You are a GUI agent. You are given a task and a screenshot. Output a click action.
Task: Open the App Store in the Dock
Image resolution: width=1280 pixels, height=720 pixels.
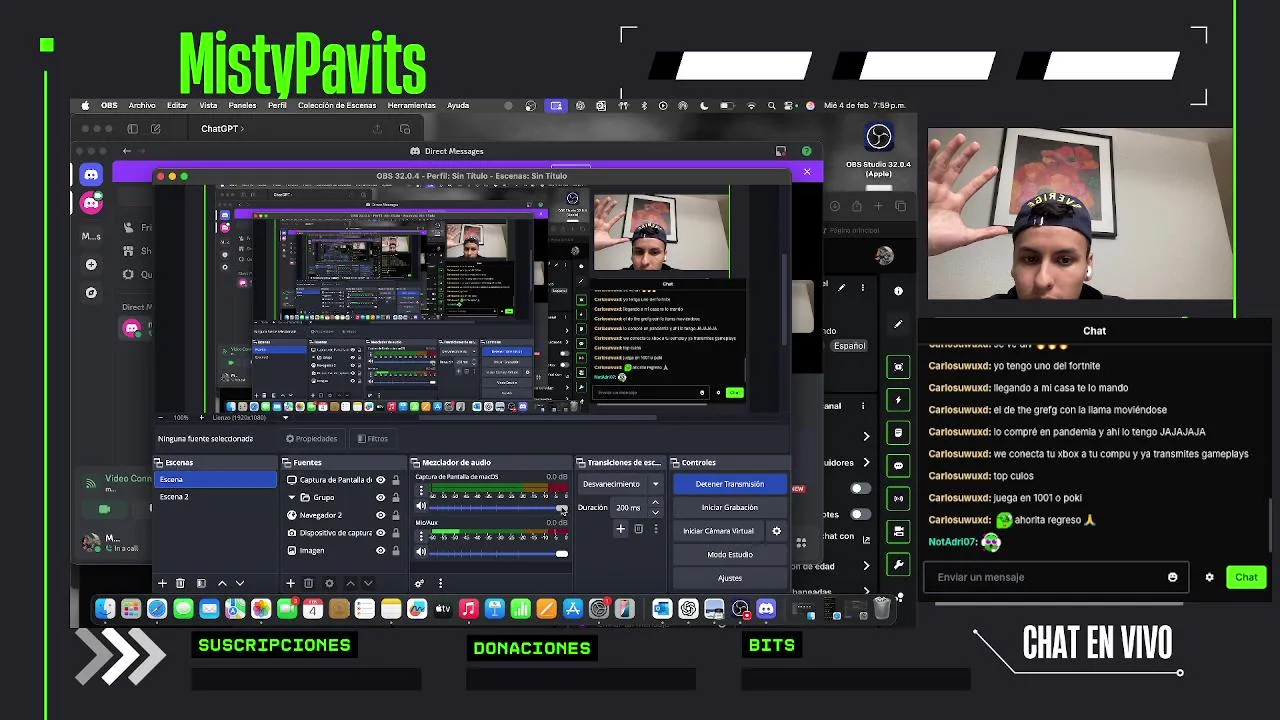tap(573, 608)
